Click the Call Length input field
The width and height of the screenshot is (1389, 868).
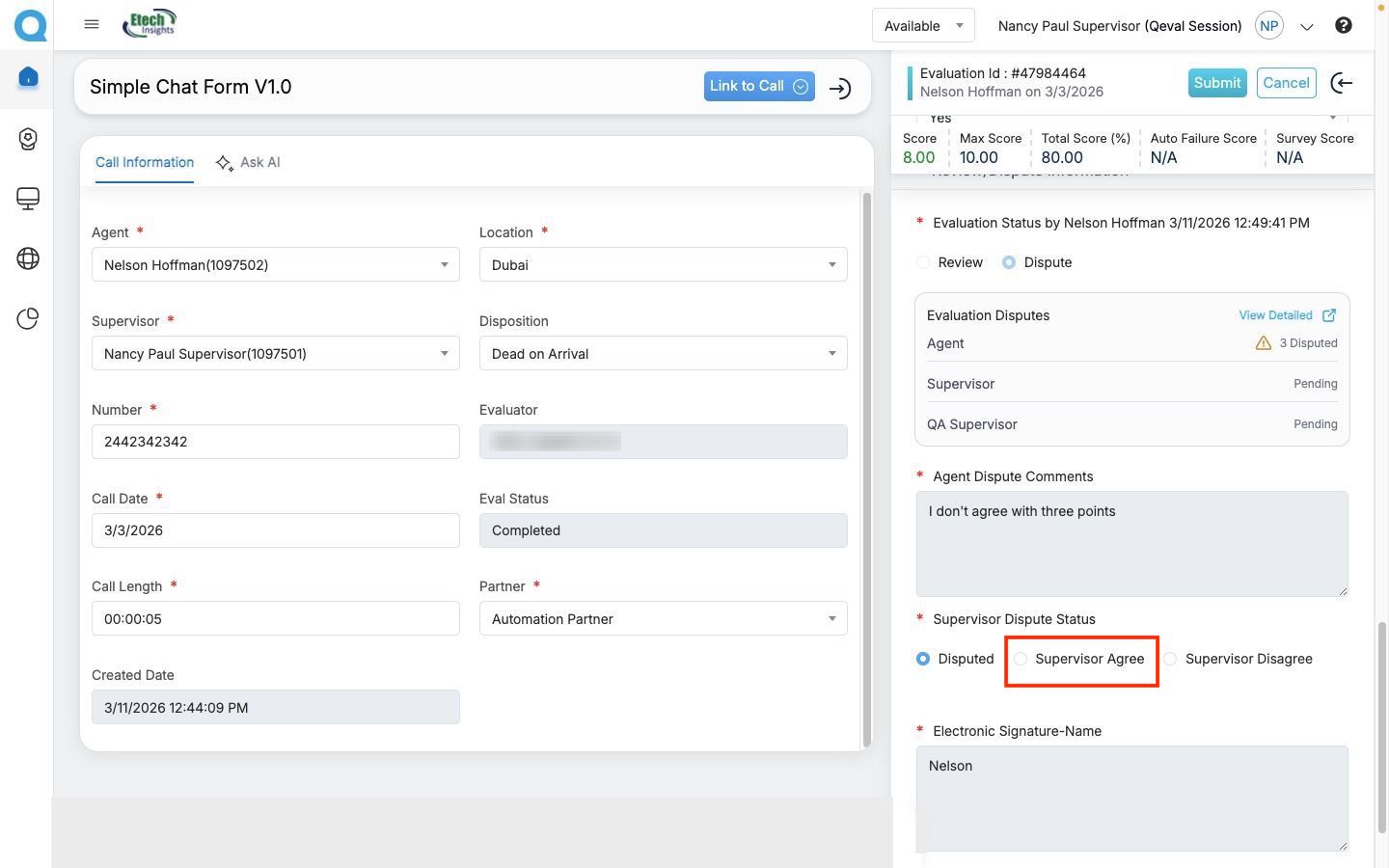pyautogui.click(x=275, y=619)
